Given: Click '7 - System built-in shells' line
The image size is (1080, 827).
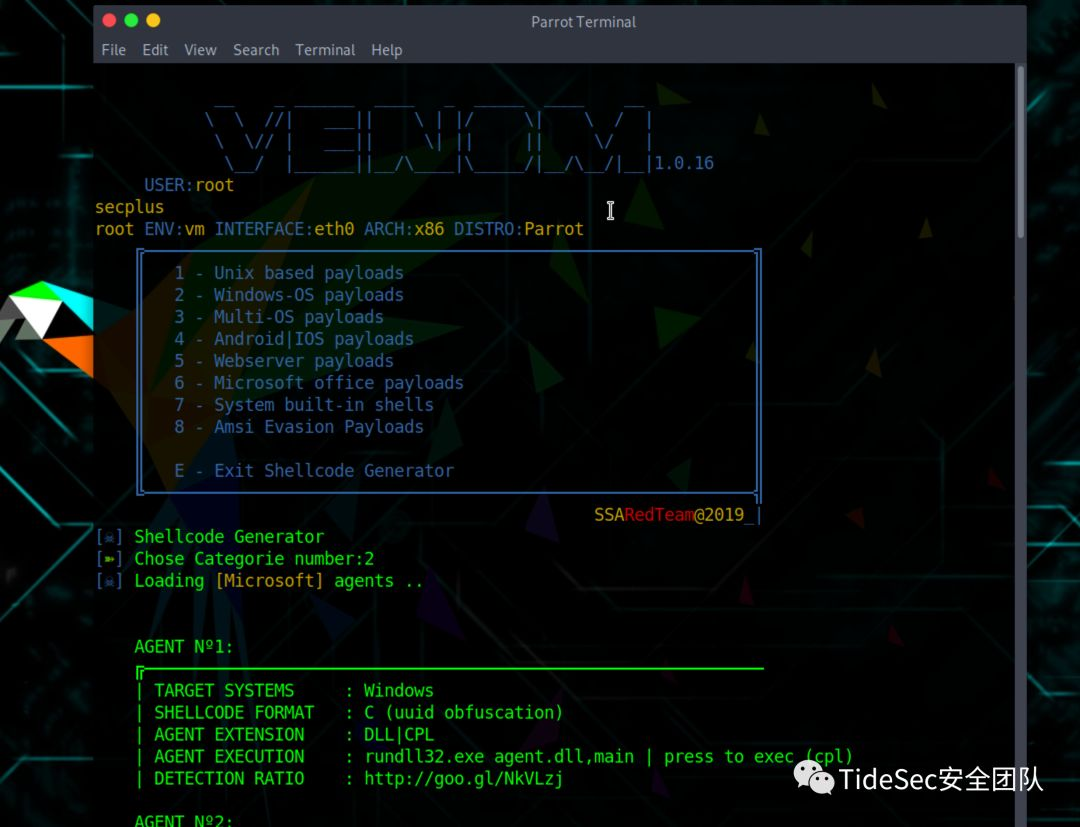Looking at the screenshot, I should (304, 406).
